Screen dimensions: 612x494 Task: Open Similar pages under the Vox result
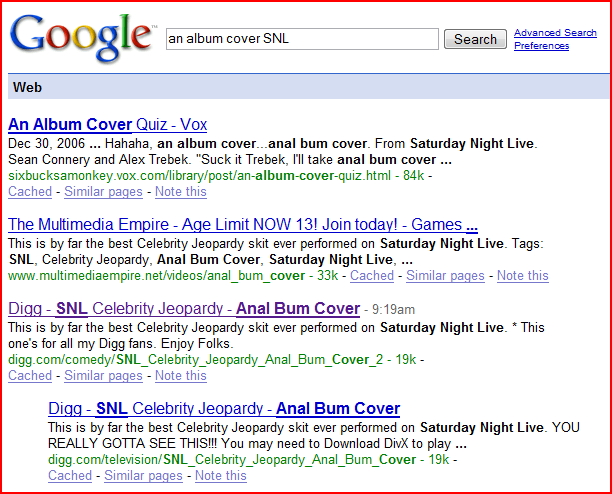103,192
